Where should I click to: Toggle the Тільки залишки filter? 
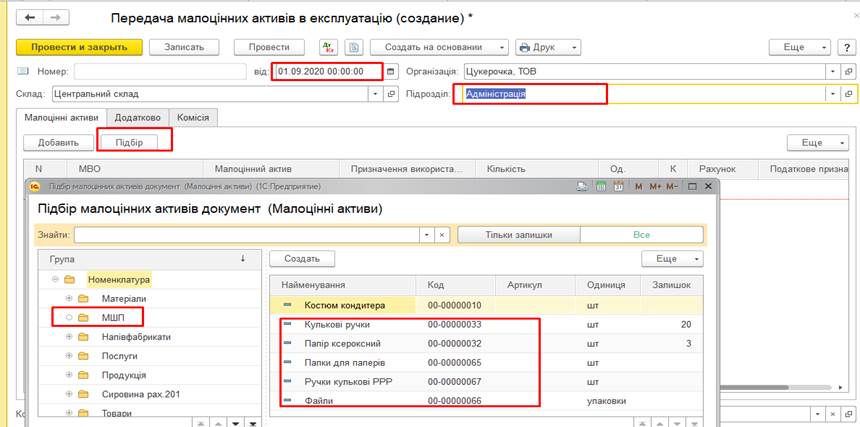(x=519, y=235)
